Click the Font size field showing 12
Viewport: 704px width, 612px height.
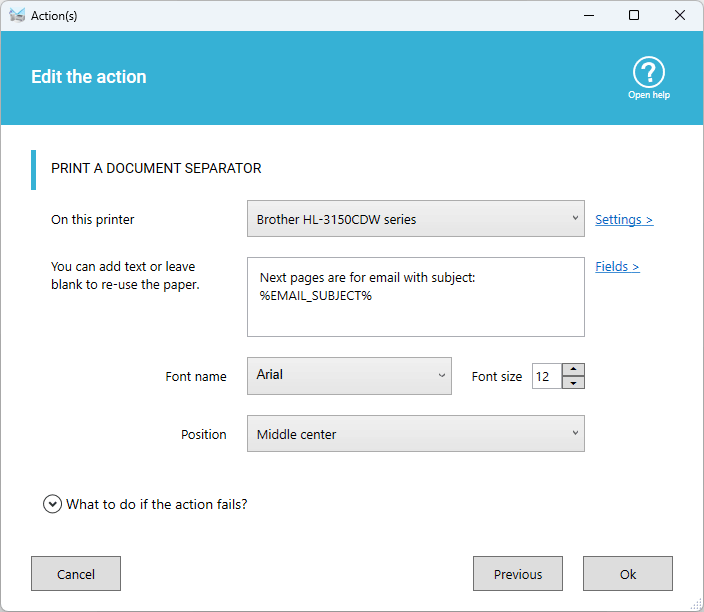(x=546, y=376)
